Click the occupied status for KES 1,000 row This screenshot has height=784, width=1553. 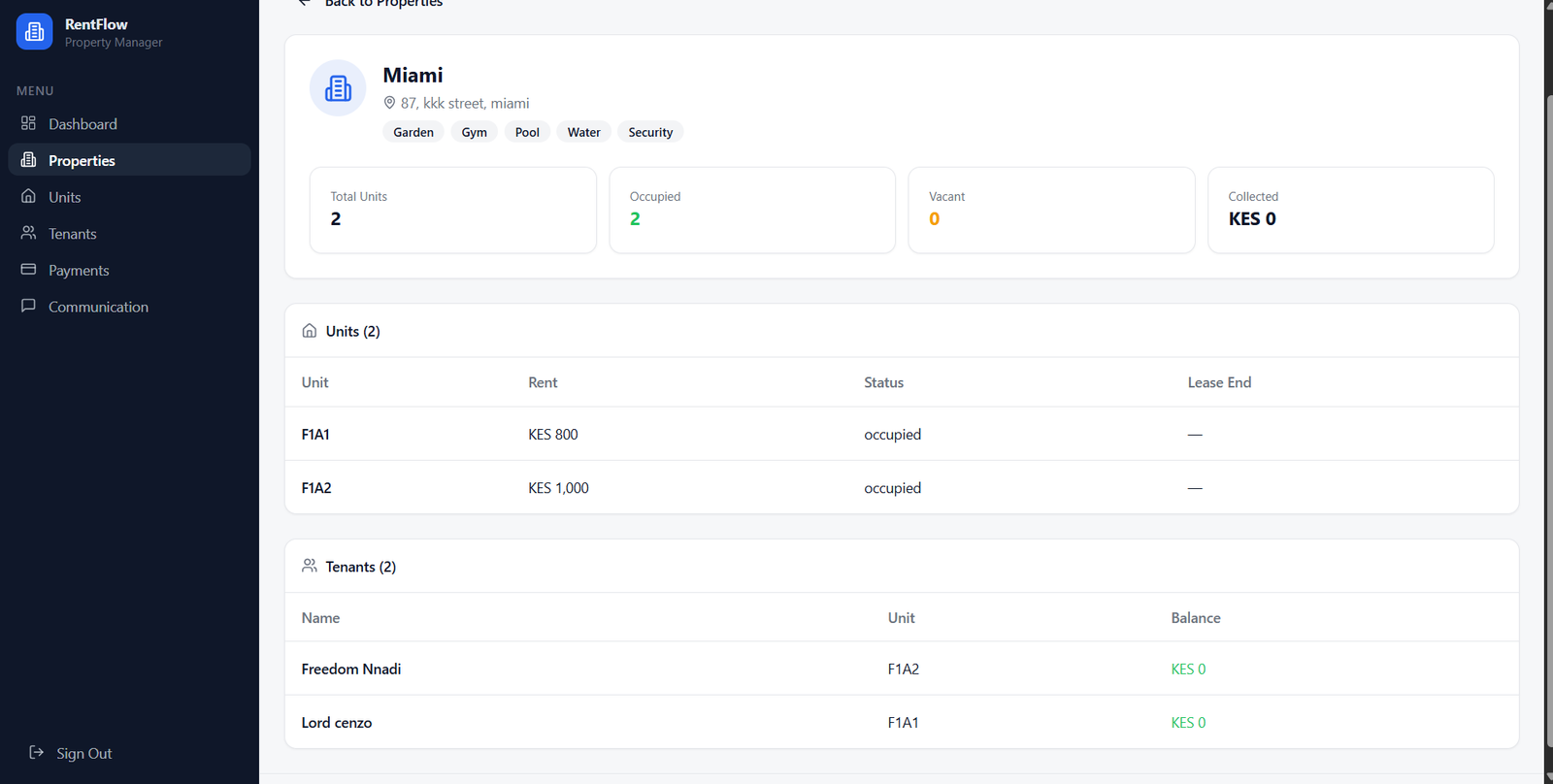(x=893, y=487)
